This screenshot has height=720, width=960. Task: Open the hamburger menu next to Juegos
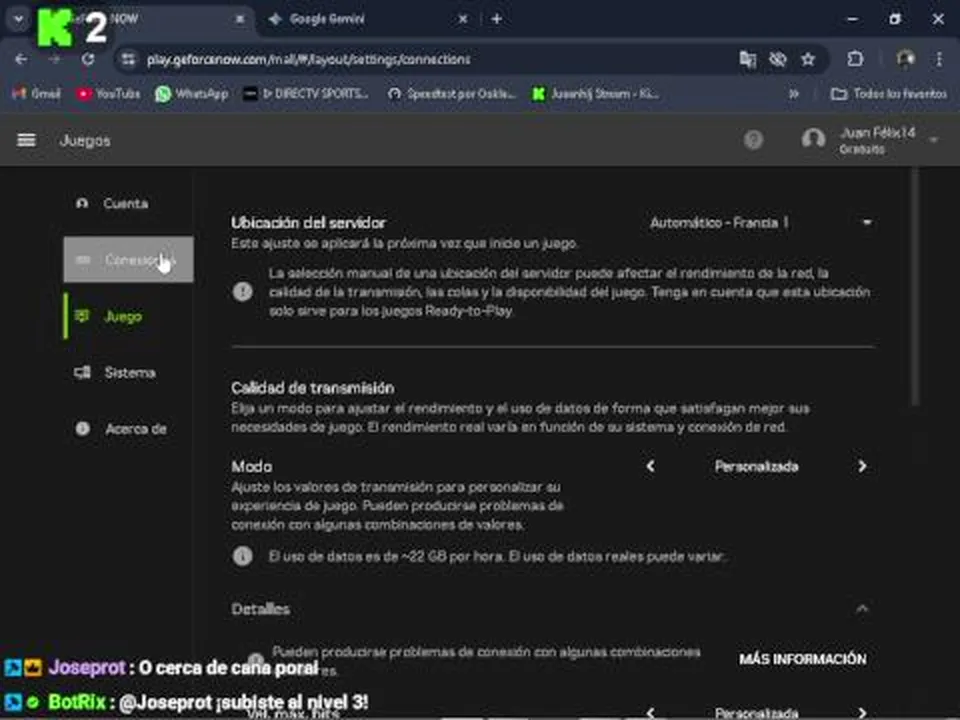coord(26,140)
